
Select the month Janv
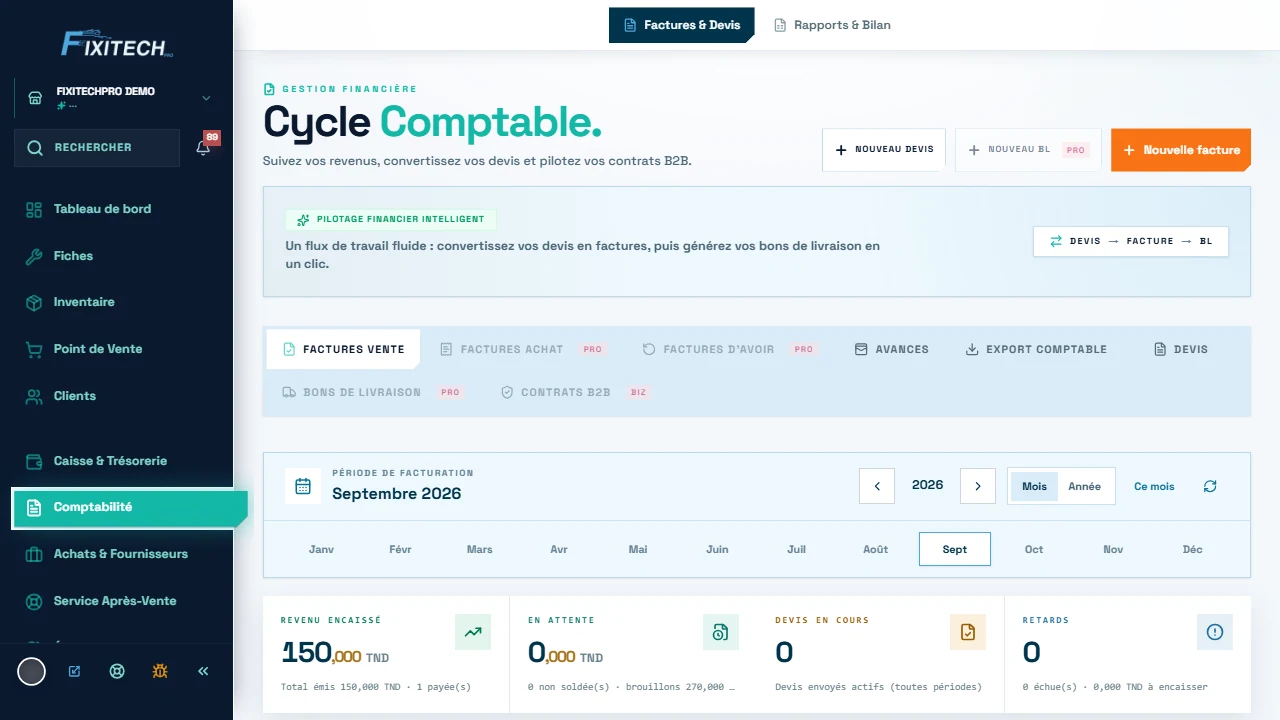point(322,549)
